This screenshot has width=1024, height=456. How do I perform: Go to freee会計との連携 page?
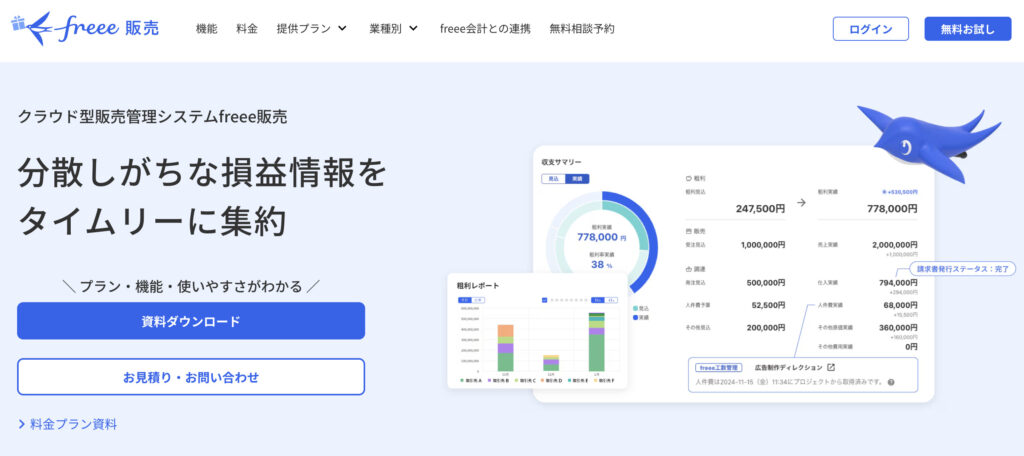tap(485, 29)
